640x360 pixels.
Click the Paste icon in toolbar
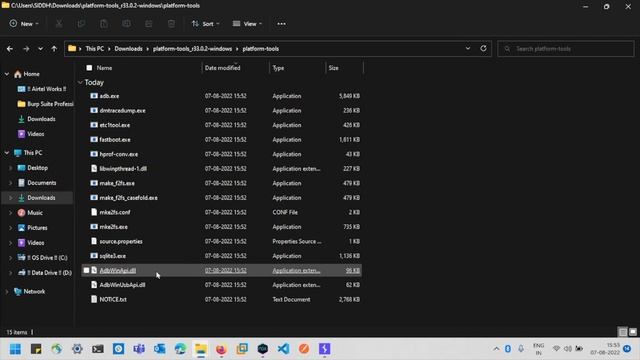[104, 24]
